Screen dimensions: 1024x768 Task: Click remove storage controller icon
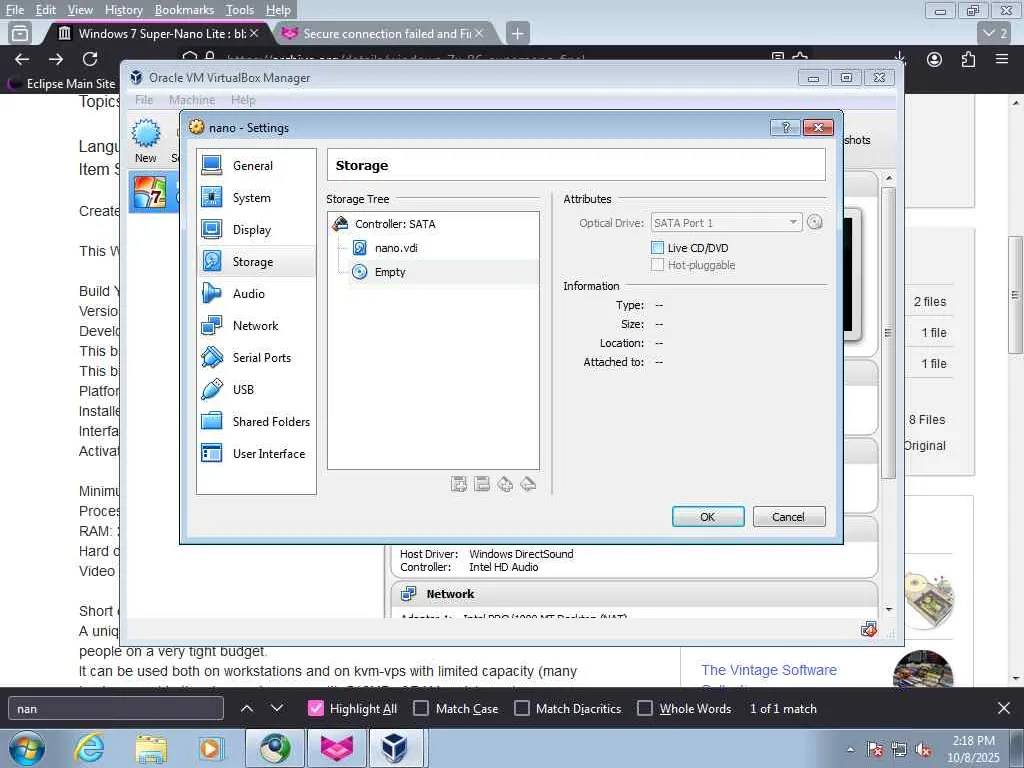(x=482, y=484)
